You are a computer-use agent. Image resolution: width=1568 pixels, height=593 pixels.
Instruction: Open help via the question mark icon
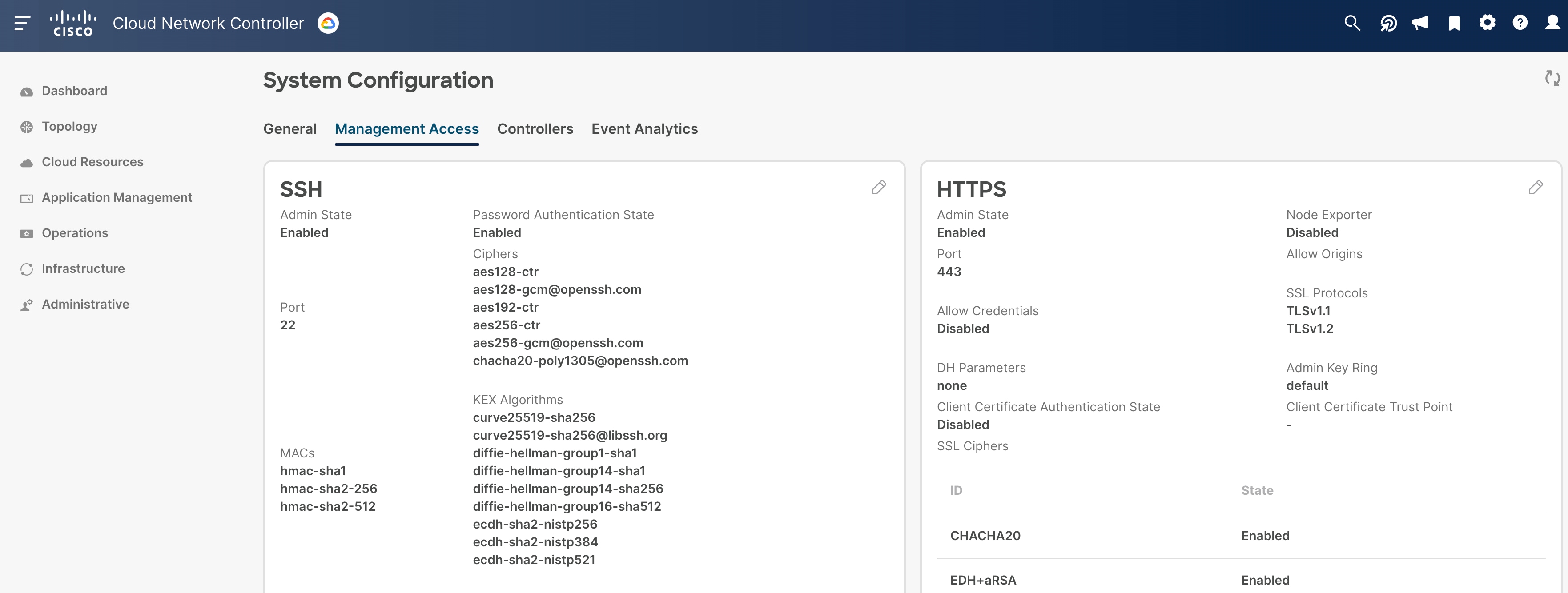[1520, 23]
